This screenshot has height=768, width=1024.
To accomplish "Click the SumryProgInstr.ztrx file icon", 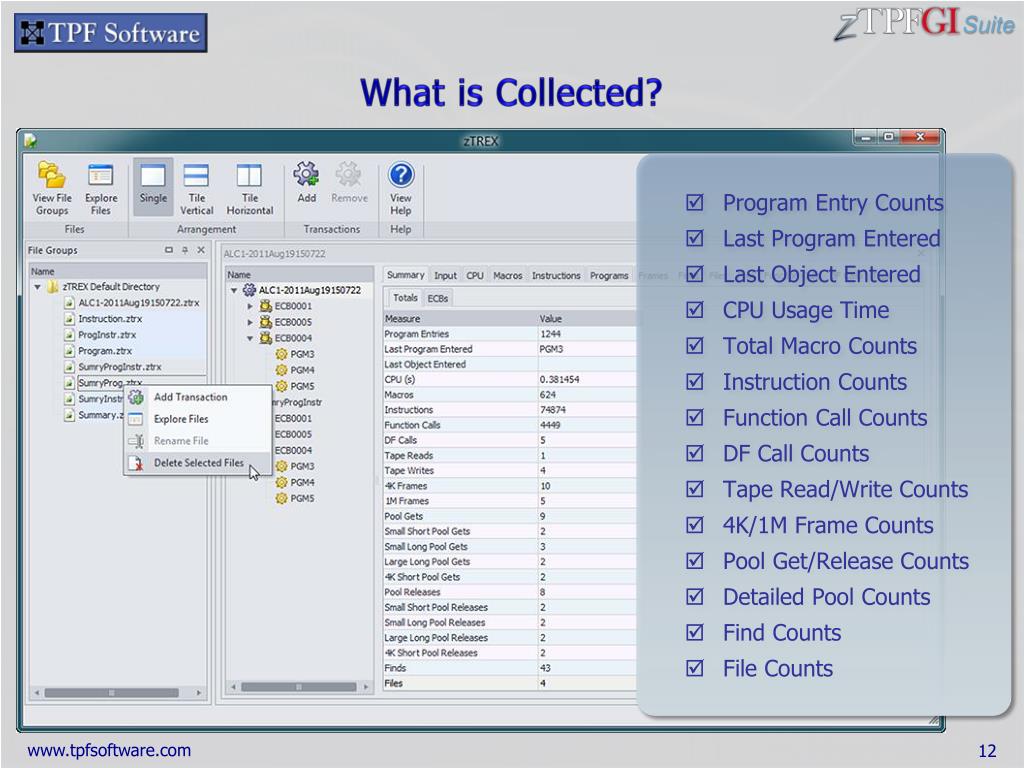I will [69, 366].
